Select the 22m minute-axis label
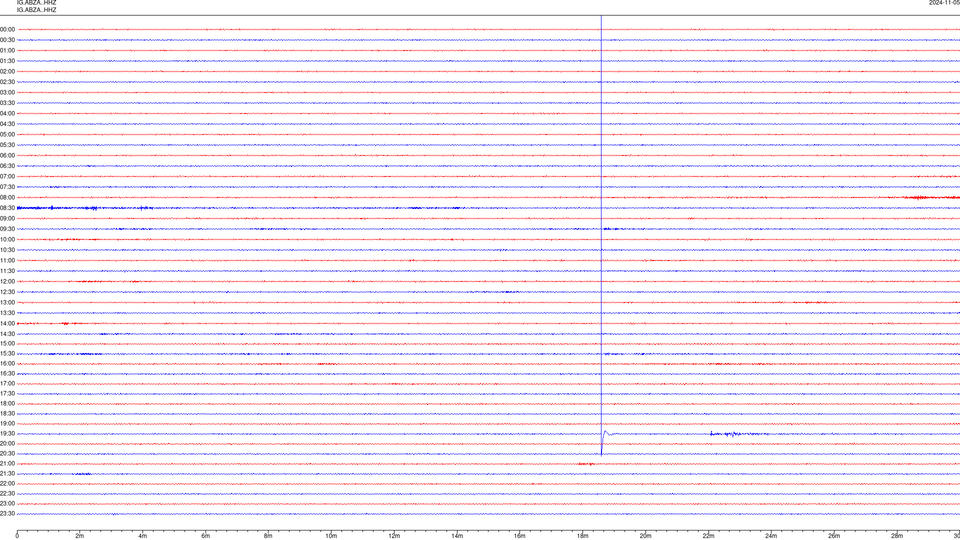 coord(708,536)
